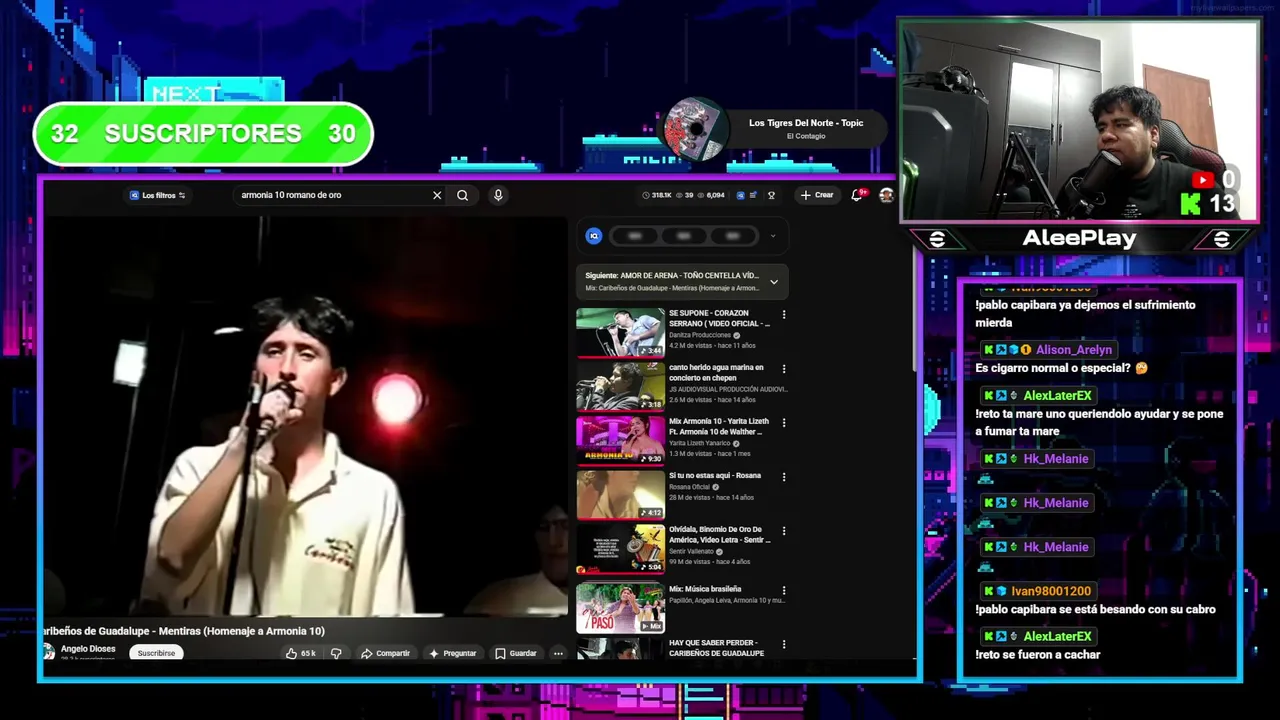Click the webcam feed overlay
This screenshot has height=720, width=1280.
coord(1078,120)
